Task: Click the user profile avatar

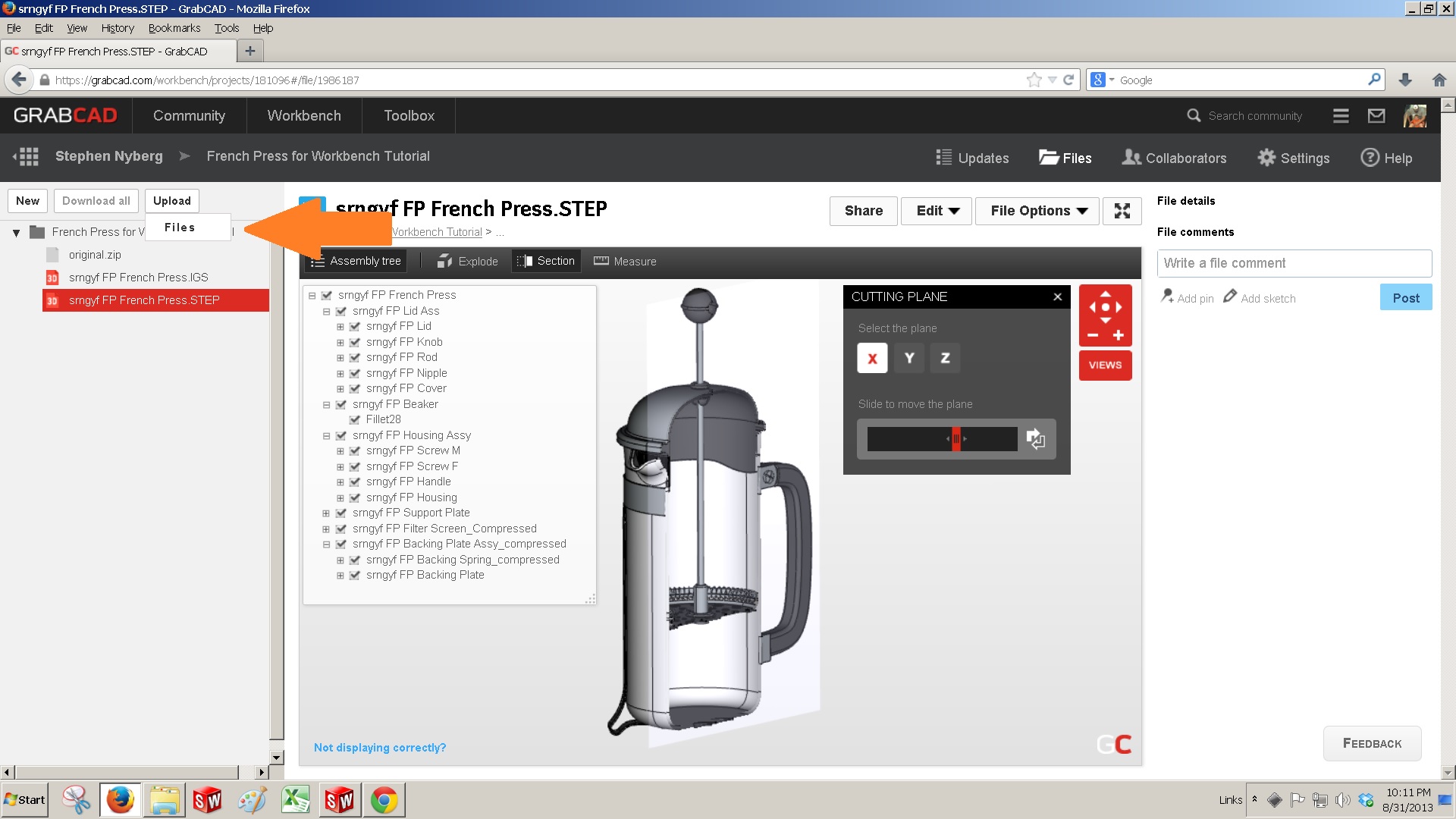Action: 1415,116
